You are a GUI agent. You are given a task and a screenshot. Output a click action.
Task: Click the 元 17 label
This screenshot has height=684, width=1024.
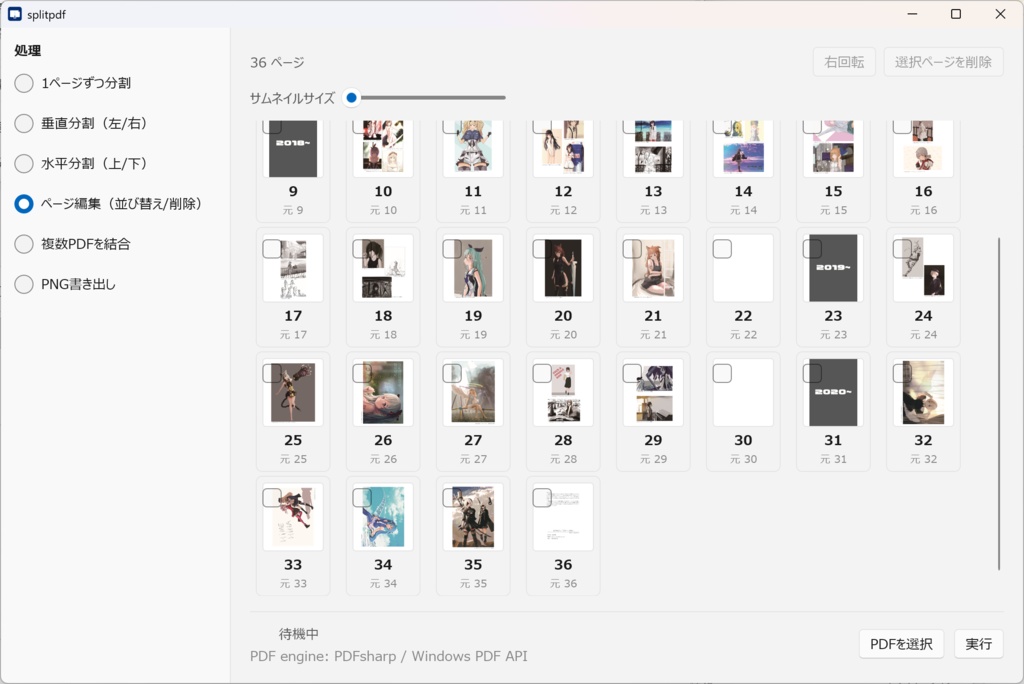click(x=293, y=334)
